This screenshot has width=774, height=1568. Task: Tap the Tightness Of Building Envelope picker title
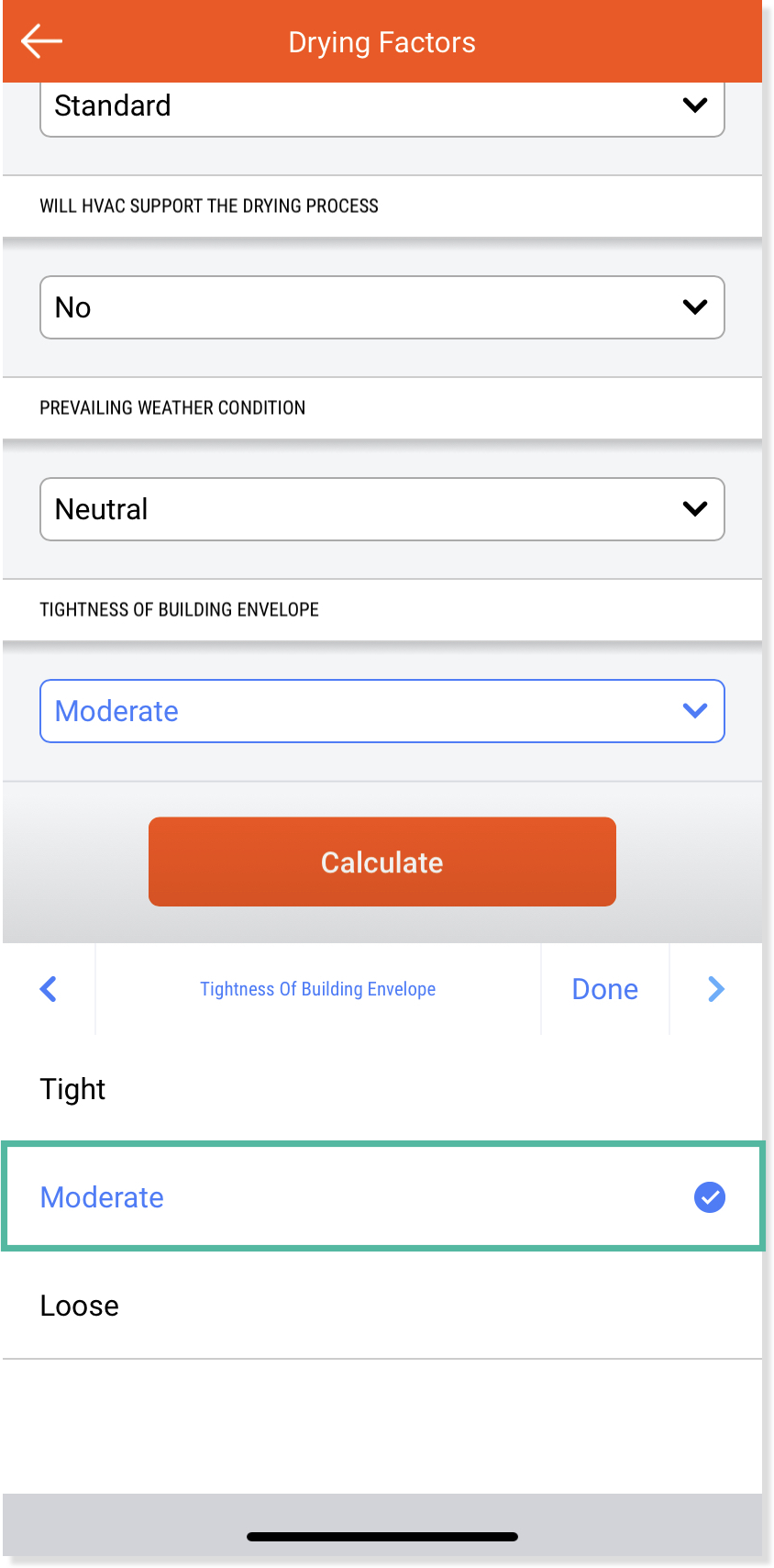pos(317,989)
